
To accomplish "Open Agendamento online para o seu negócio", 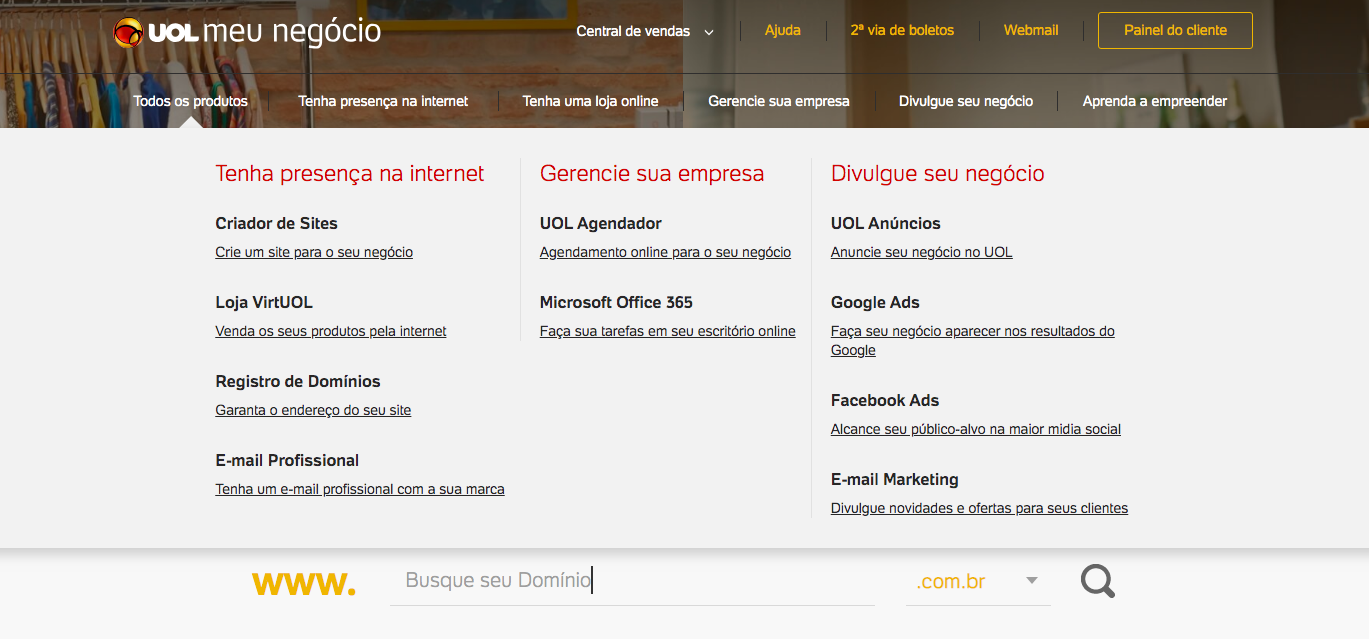I will click(x=665, y=252).
